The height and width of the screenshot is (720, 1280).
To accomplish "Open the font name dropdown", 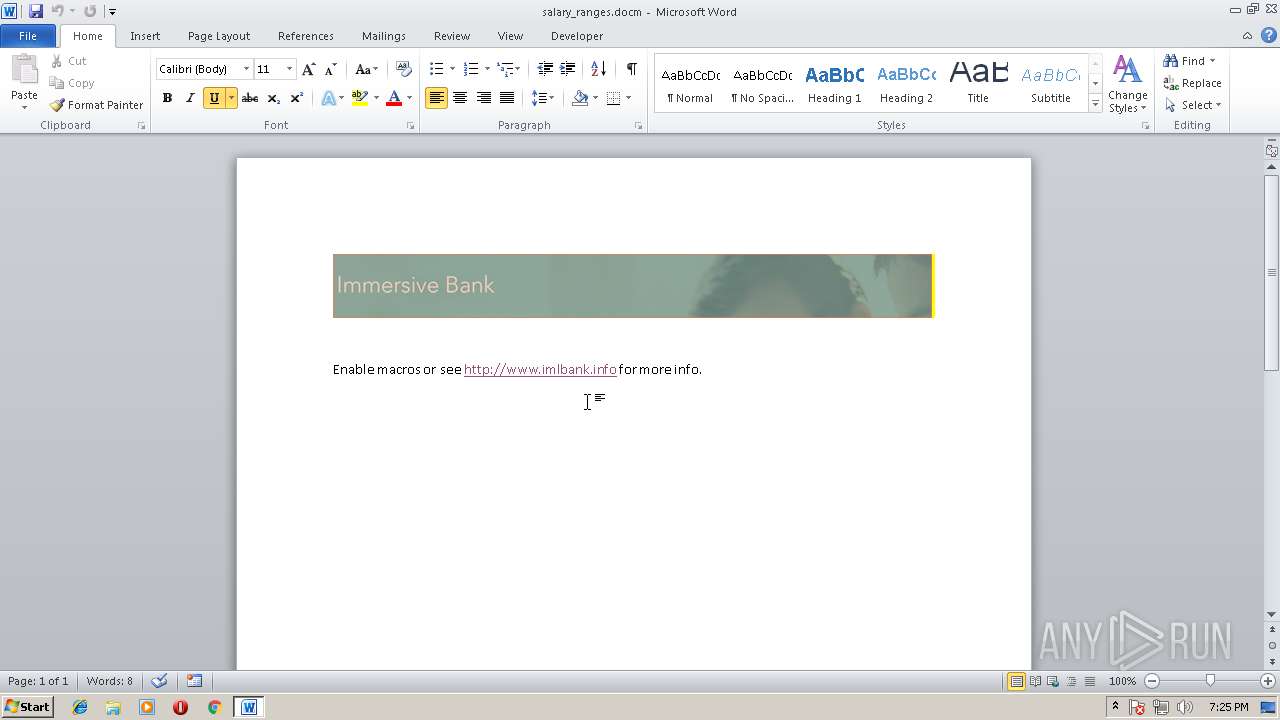I will (x=246, y=69).
